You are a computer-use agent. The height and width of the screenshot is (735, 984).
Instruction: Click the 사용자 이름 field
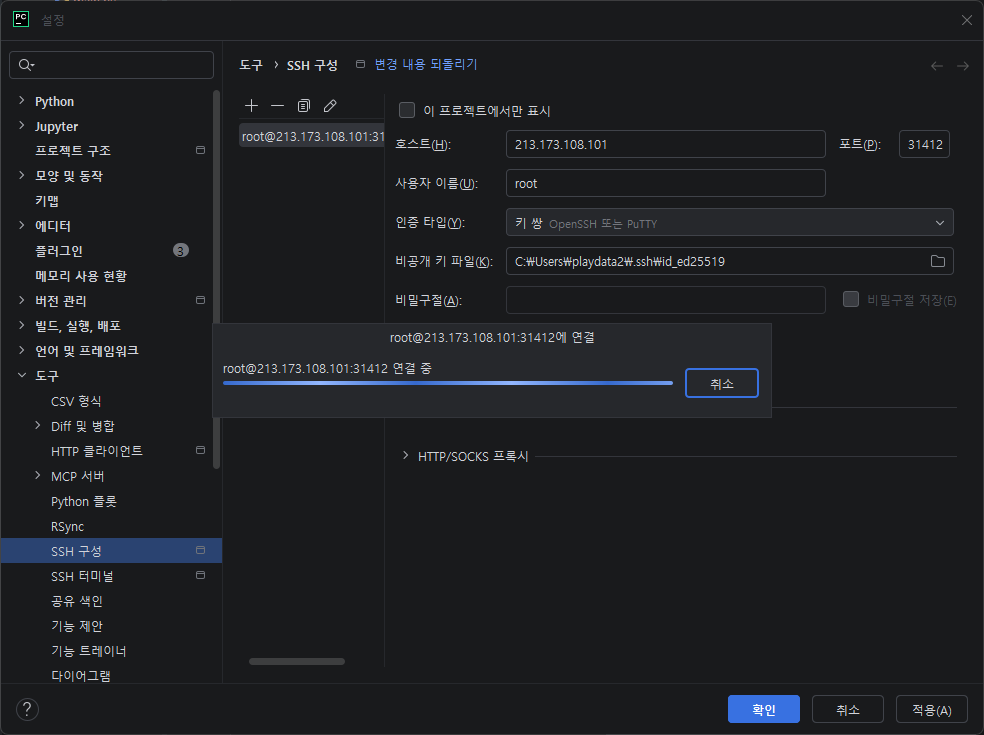(665, 183)
